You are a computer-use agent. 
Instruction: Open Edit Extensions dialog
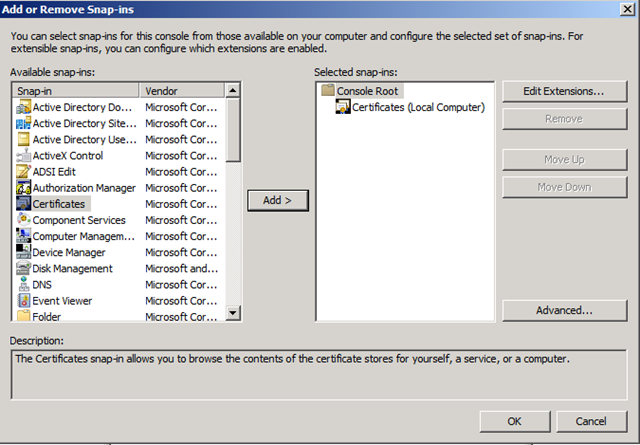564,91
